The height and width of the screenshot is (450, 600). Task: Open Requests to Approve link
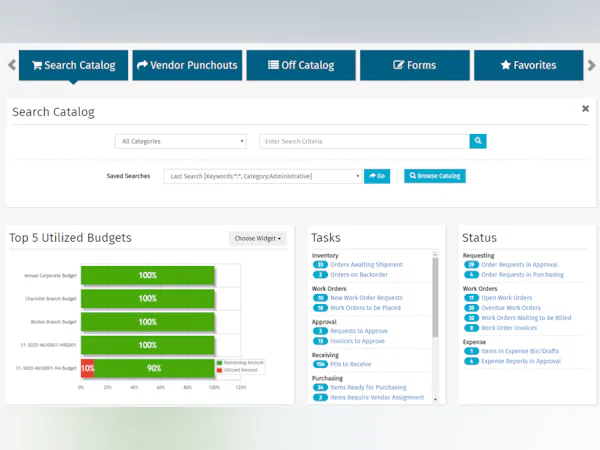pyautogui.click(x=359, y=331)
